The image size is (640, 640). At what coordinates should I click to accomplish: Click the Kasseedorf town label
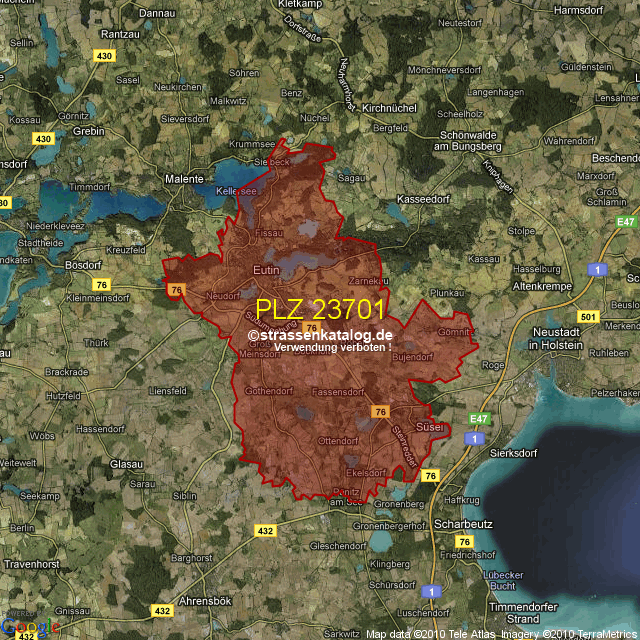pos(424,199)
